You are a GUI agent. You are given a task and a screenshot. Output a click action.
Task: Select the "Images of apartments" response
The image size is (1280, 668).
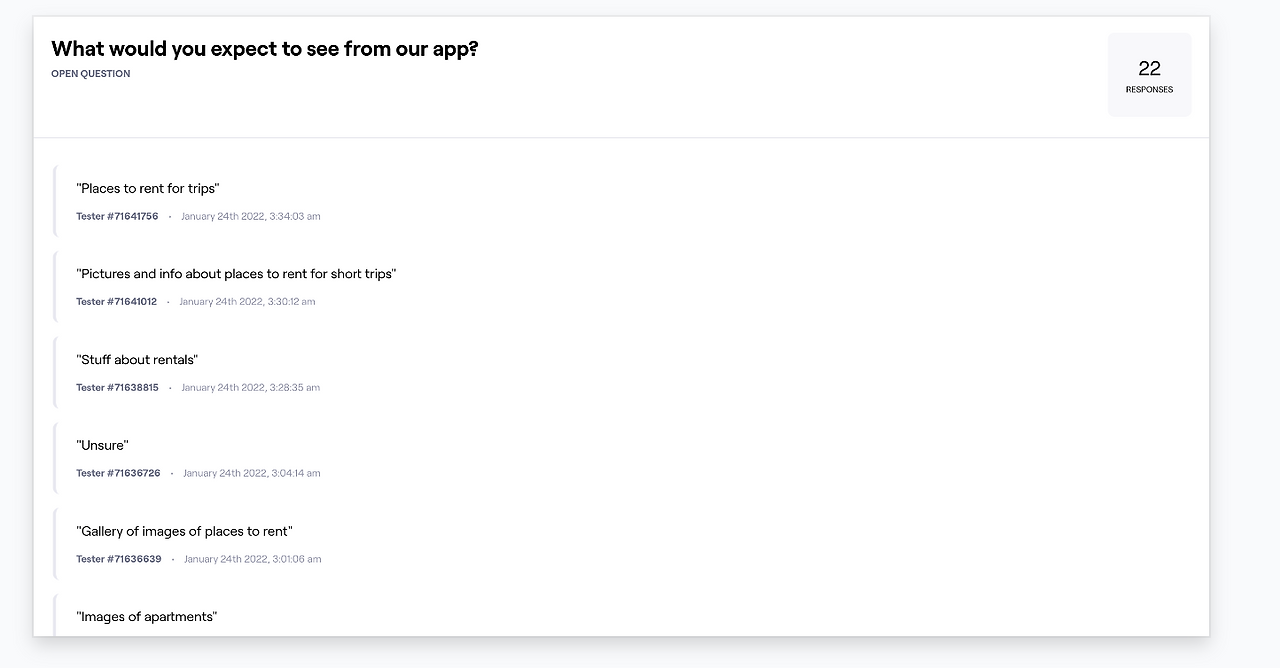coord(147,617)
